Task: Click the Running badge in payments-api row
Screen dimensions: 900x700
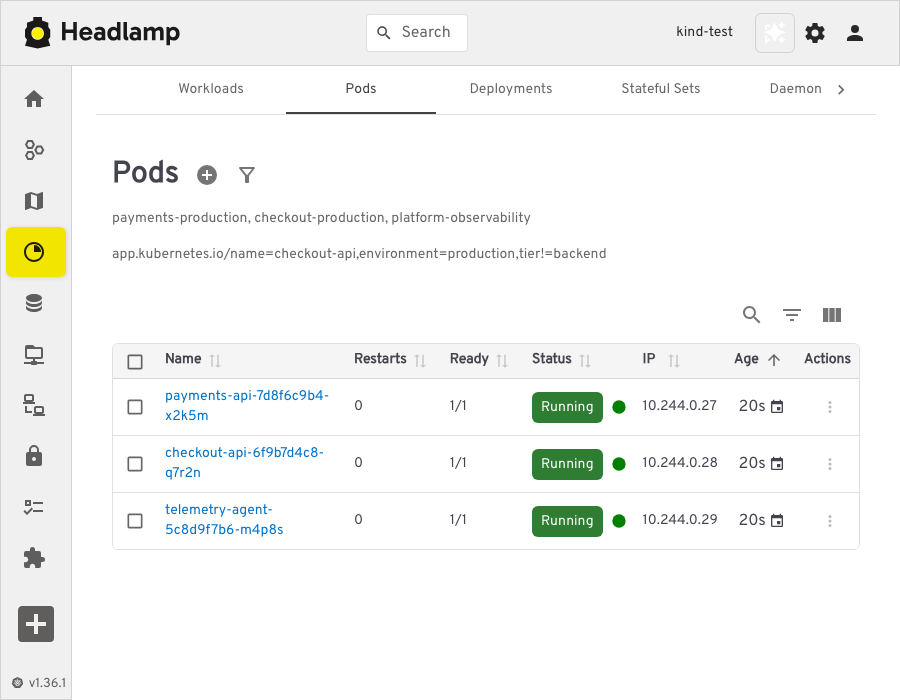Action: [x=567, y=407]
